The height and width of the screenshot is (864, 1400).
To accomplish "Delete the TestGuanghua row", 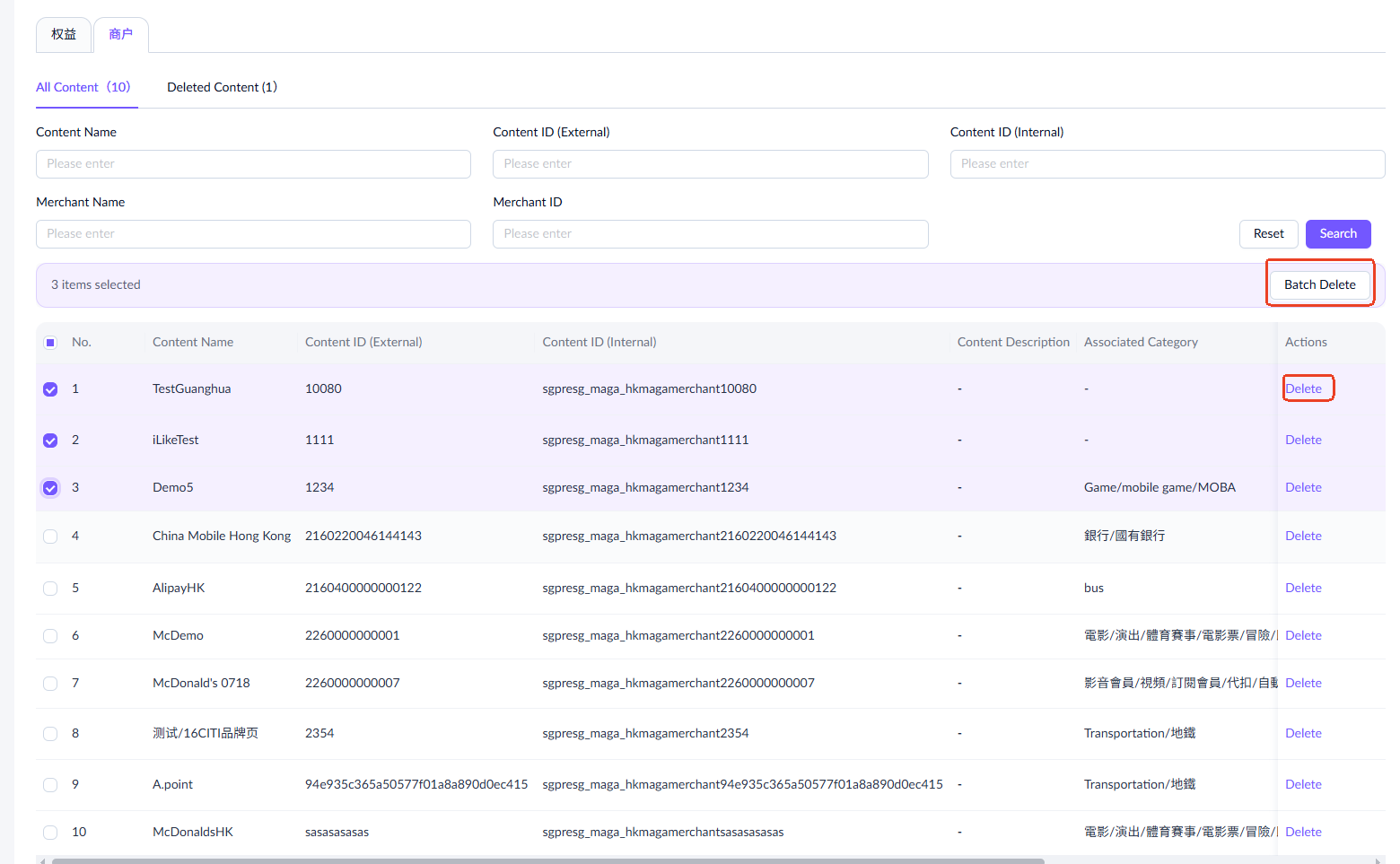I will tap(1303, 388).
